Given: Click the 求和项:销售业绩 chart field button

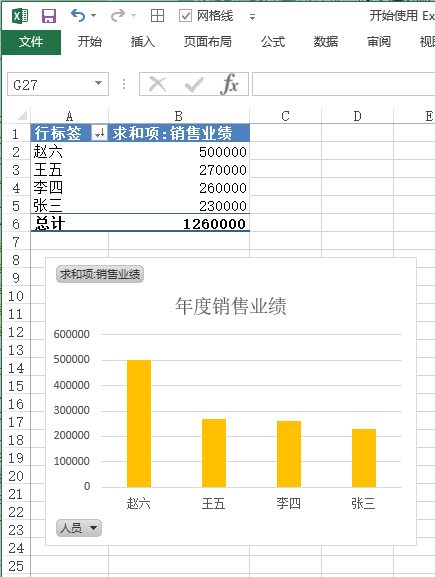Looking at the screenshot, I should coord(100,274).
